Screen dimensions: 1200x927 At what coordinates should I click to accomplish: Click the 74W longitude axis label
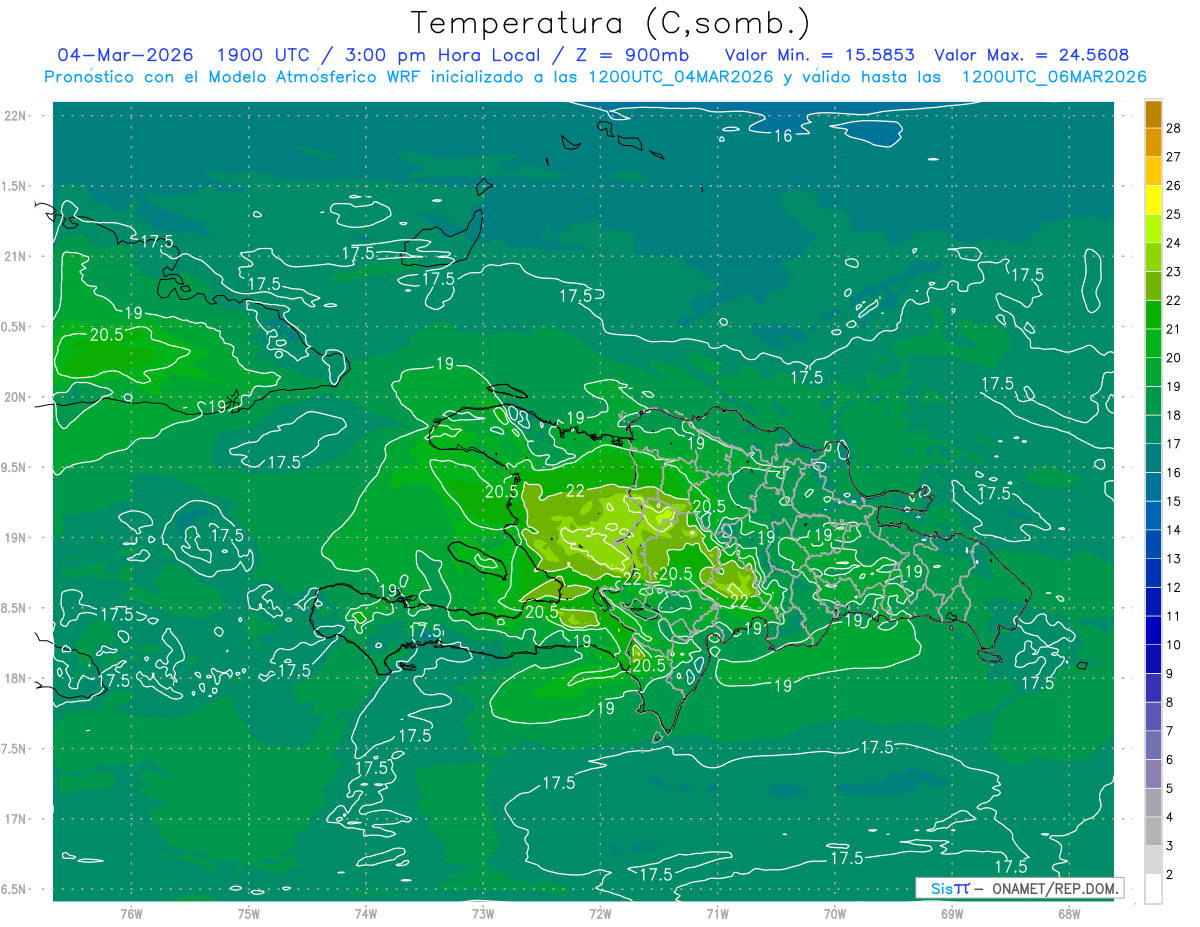tap(366, 913)
